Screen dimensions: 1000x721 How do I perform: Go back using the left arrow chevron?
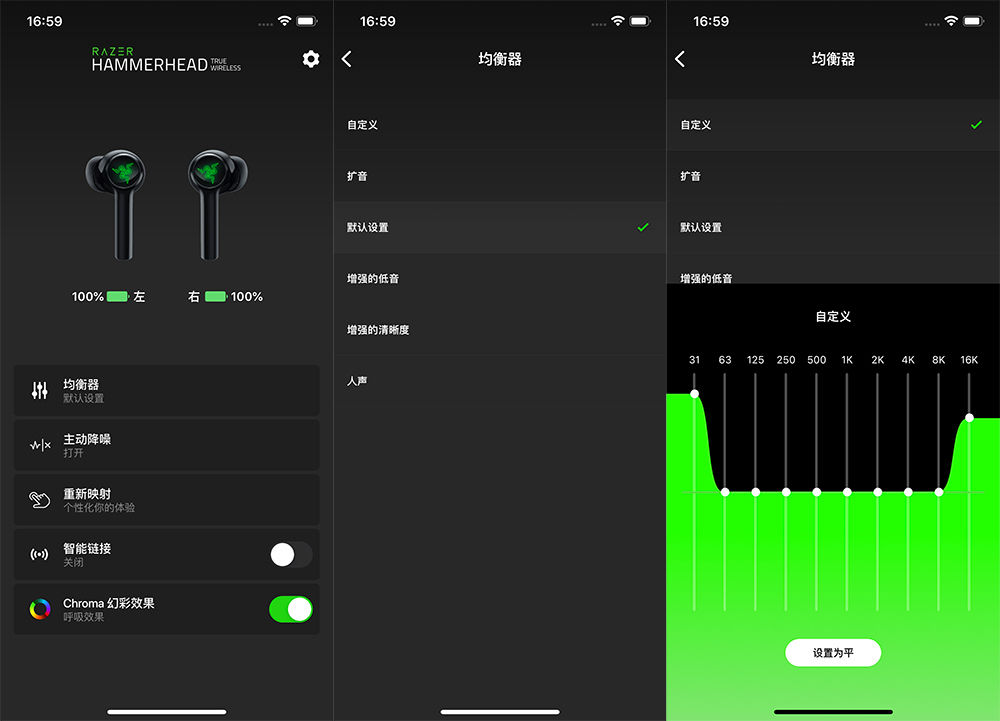coord(346,59)
